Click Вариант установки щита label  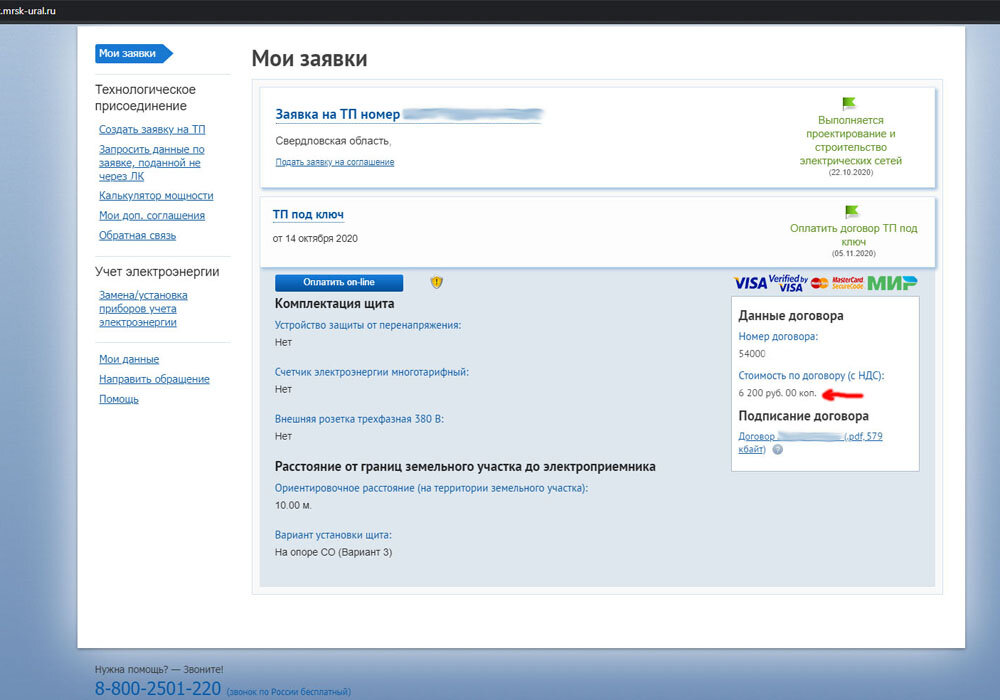(334, 536)
